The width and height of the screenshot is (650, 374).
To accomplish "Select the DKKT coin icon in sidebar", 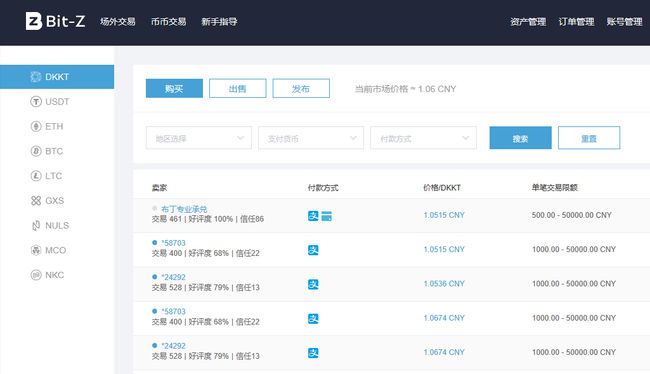I will tap(36, 77).
